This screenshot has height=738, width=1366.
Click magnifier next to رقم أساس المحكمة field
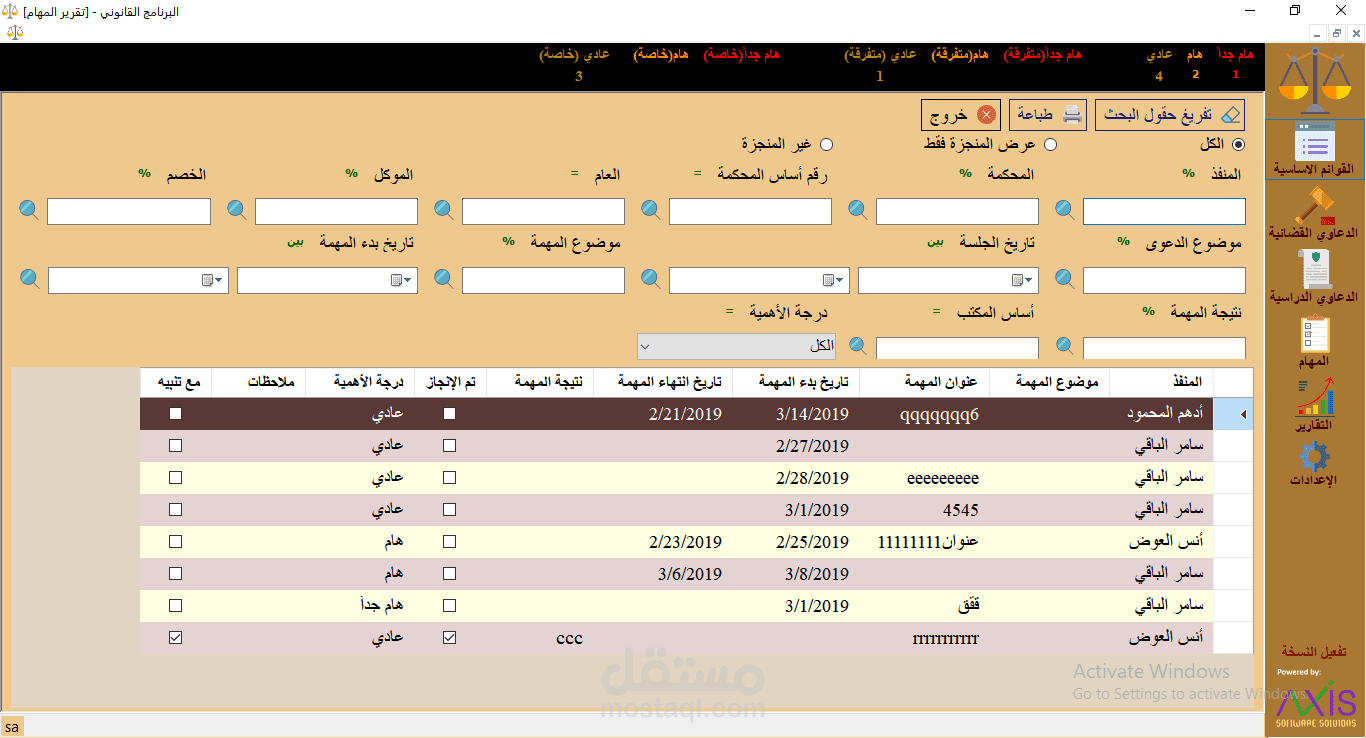point(651,209)
